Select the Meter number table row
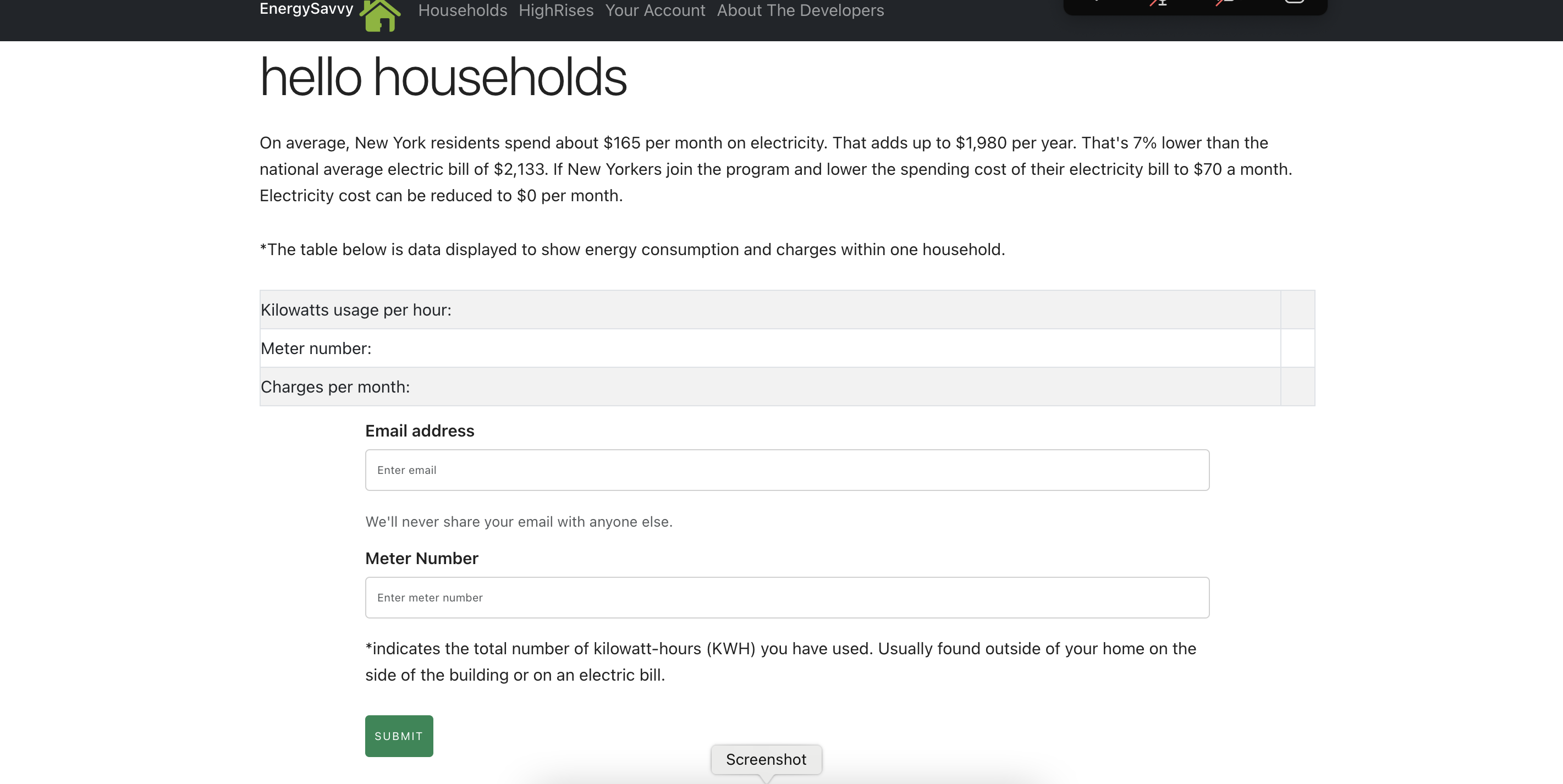The image size is (1563, 784). pos(769,348)
